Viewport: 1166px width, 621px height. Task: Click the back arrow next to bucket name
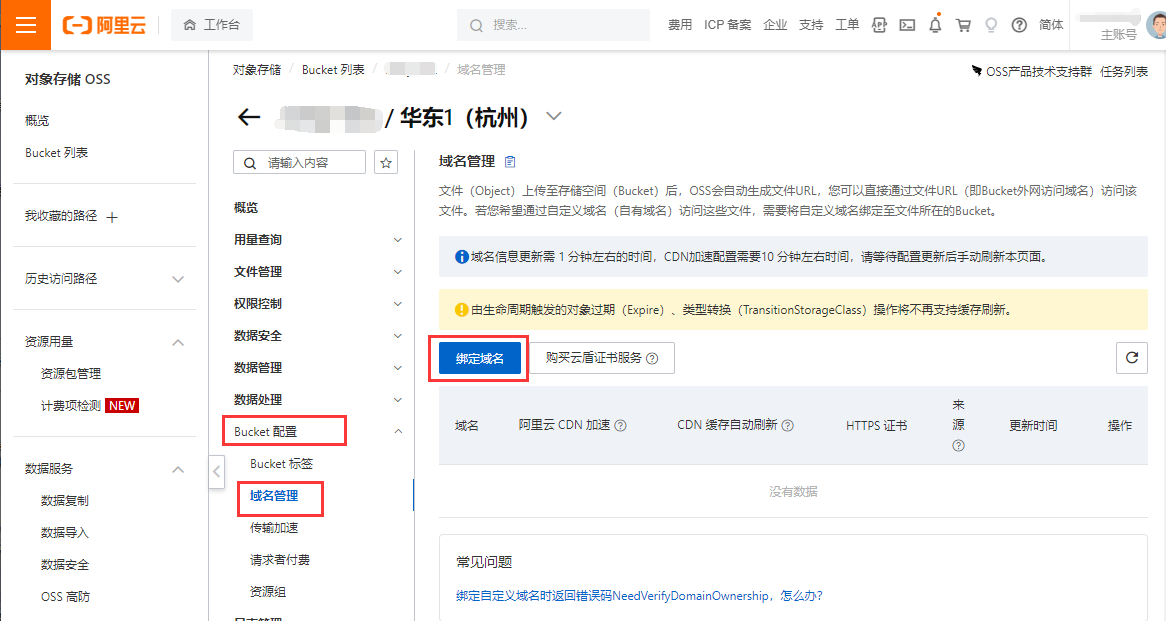click(249, 117)
